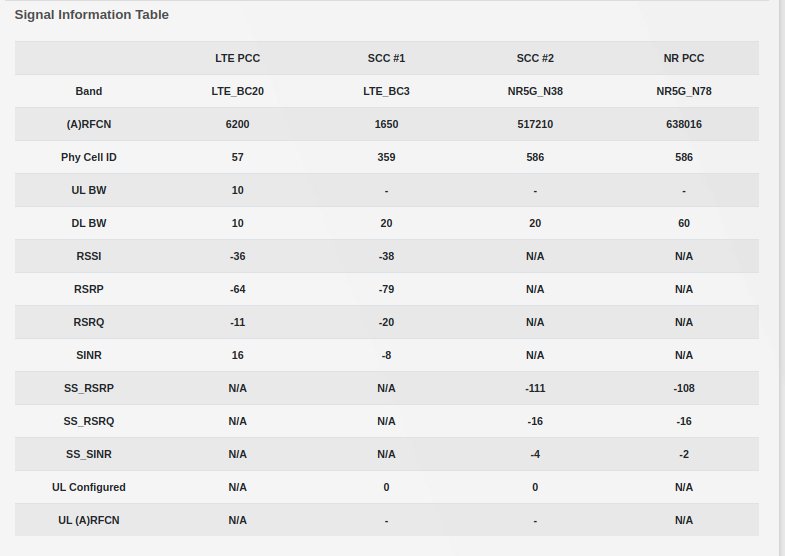785x556 pixels.
Task: Click the SINR row label
Action: pyautogui.click(x=89, y=355)
